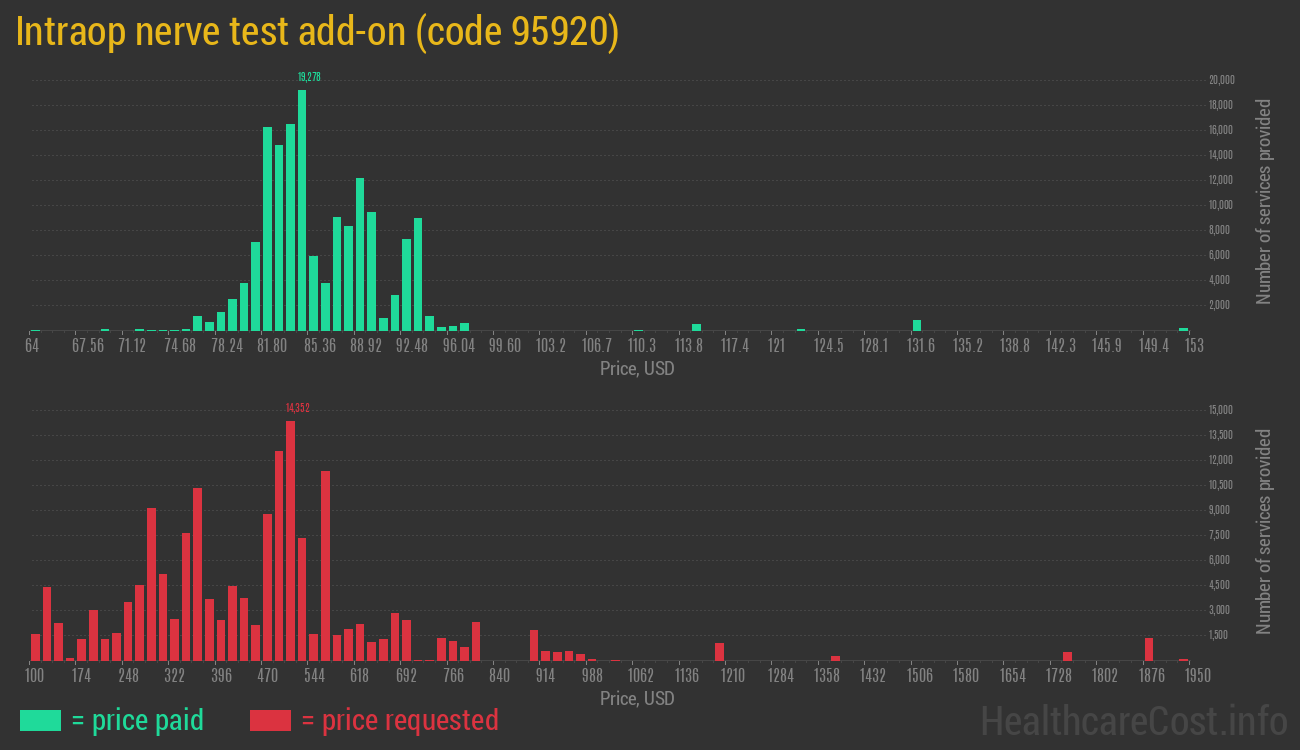Click the tallest green bar labeled 19,278
The height and width of the screenshot is (750, 1300).
(x=302, y=210)
